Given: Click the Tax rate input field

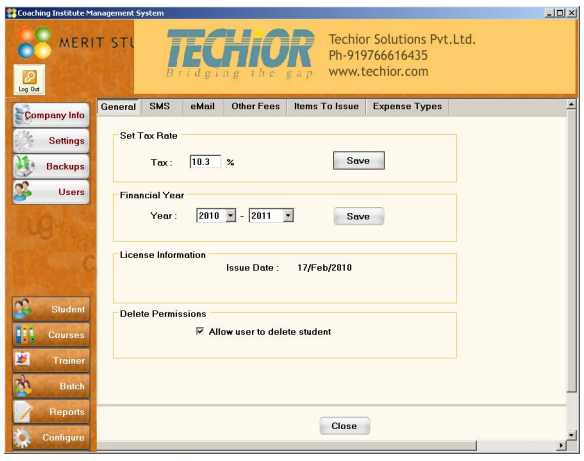Looking at the screenshot, I should pyautogui.click(x=205, y=162).
